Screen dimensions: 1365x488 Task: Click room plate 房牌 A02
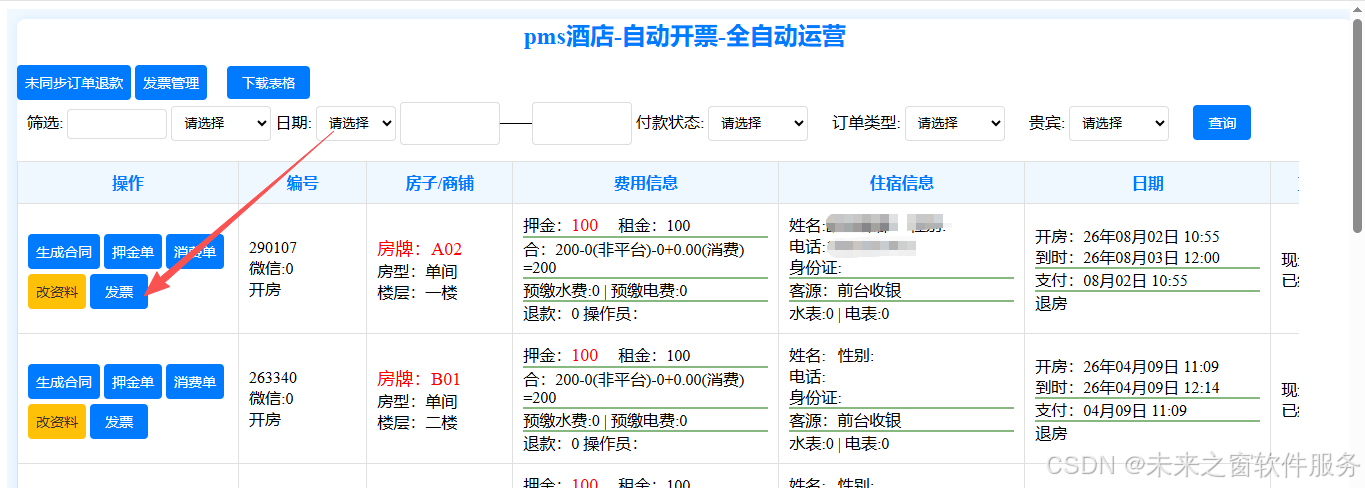[x=419, y=249]
